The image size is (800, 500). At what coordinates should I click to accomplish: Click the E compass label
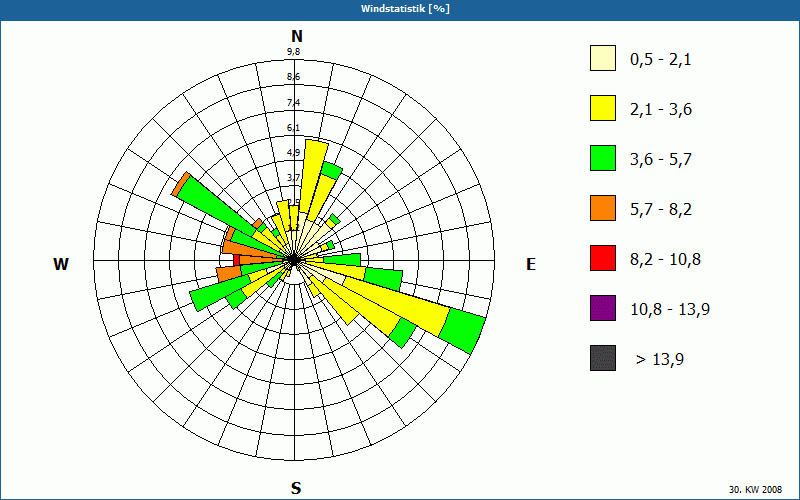(531, 264)
